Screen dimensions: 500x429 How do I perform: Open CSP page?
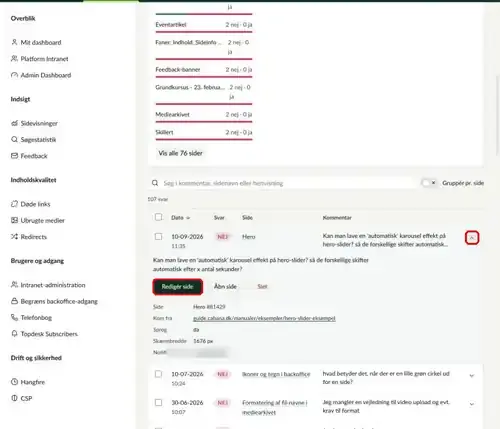click(x=26, y=398)
